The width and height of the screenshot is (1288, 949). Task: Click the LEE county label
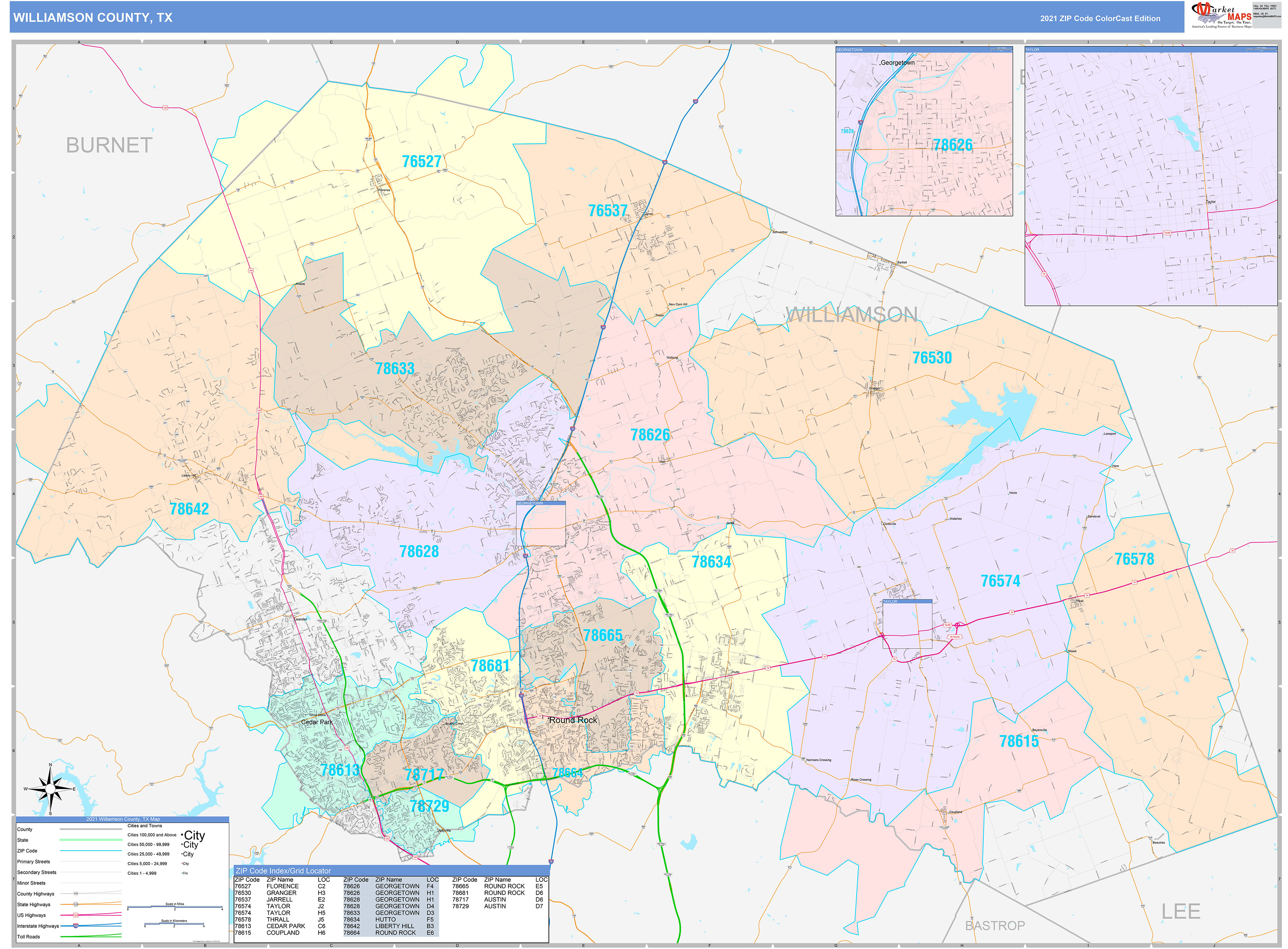1181,911
